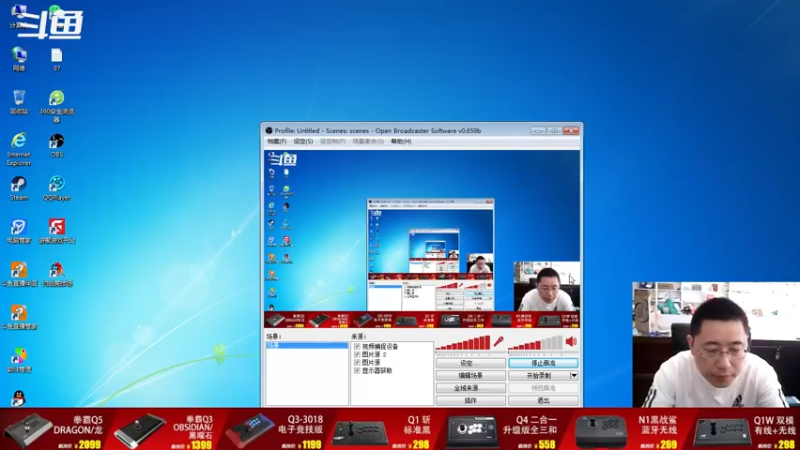Image resolution: width=800 pixels, height=450 pixels.
Task: Adjust the microphone volume level bars
Action: 463,342
